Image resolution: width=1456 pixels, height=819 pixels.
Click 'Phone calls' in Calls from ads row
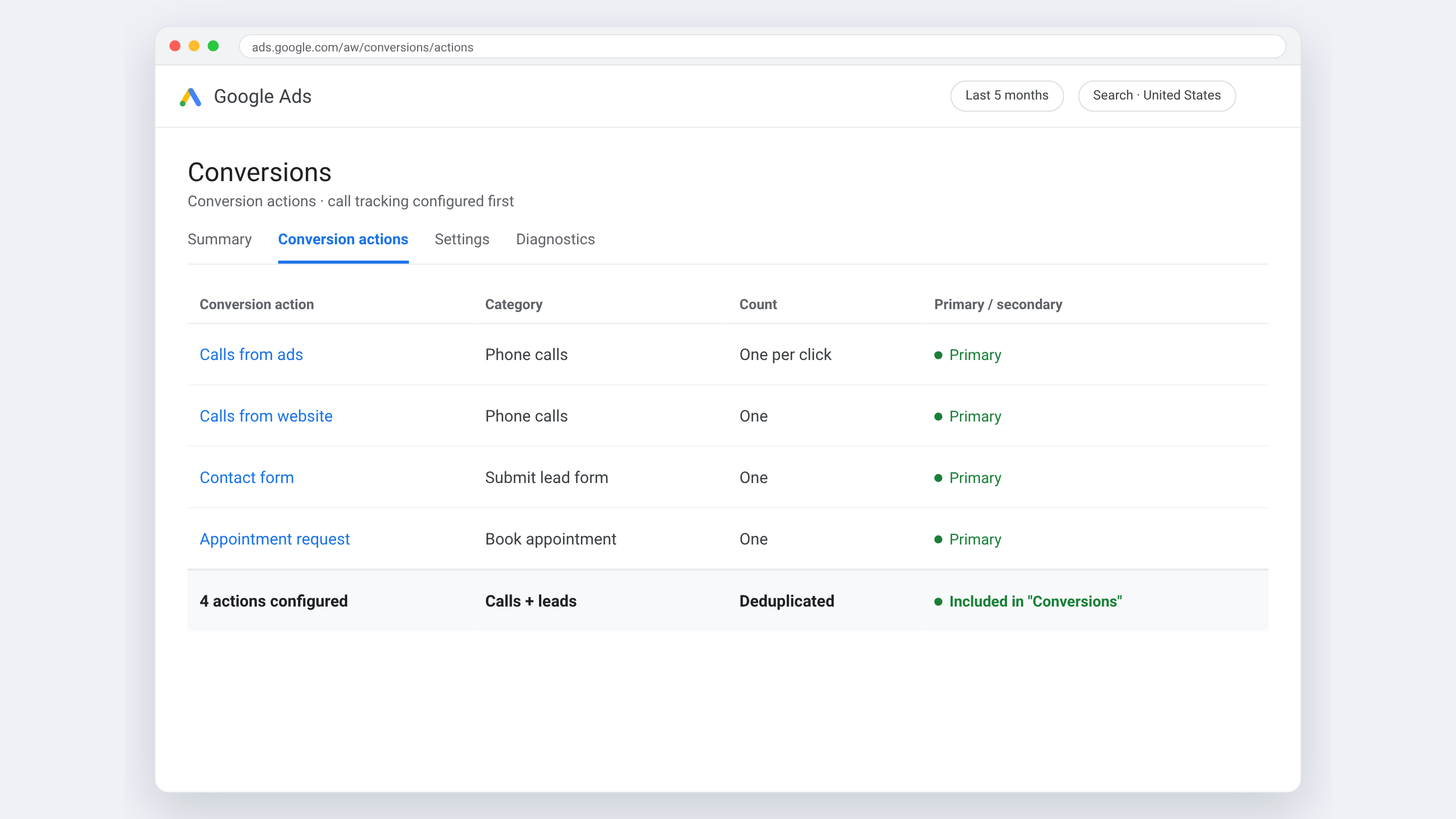pos(526,354)
